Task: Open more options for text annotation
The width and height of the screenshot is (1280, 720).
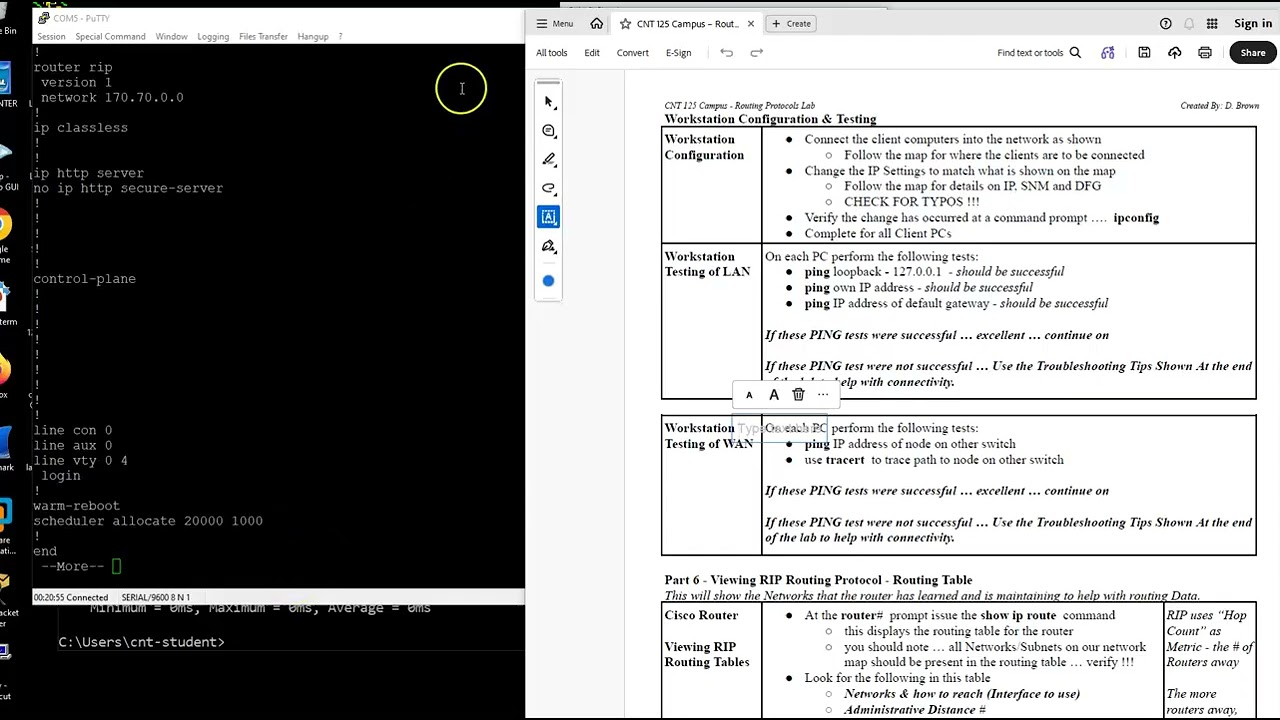Action: [x=823, y=395]
